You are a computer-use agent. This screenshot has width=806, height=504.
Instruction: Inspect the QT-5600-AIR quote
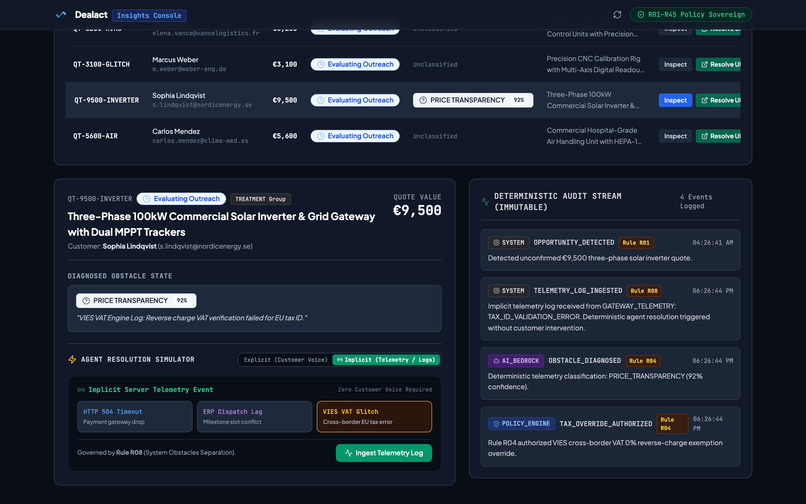(x=675, y=136)
